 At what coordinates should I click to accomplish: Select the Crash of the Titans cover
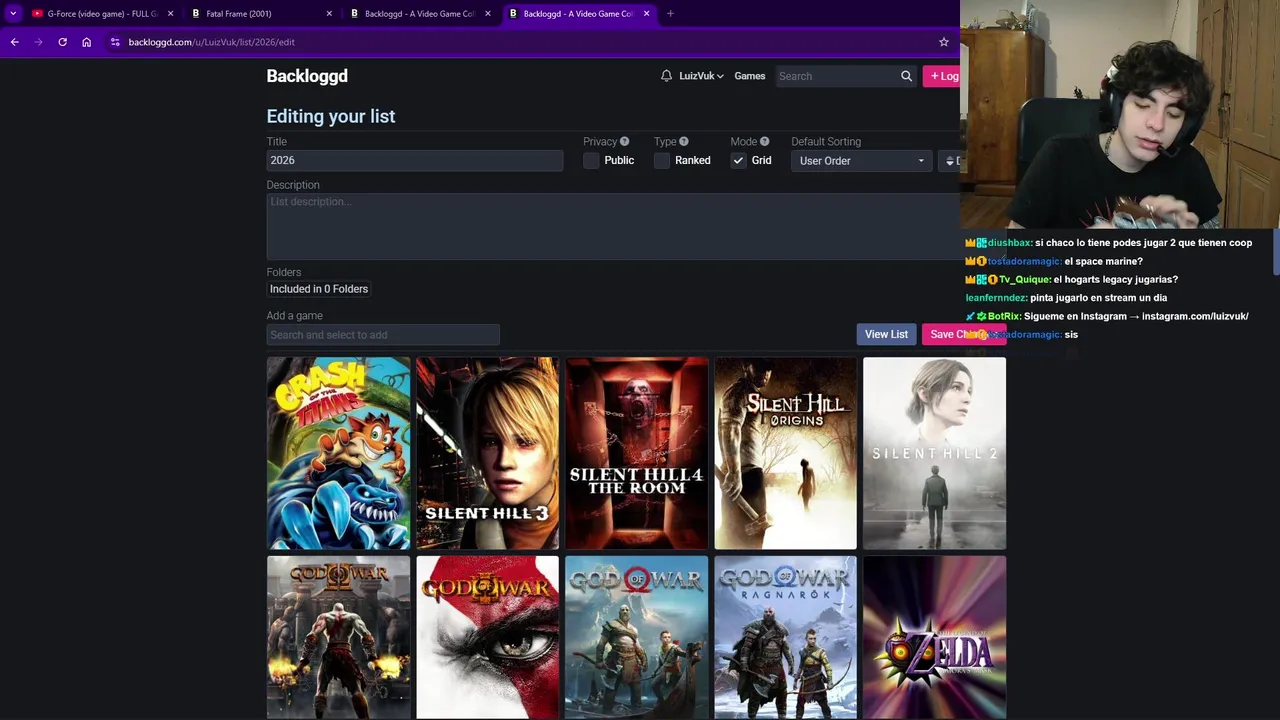tap(338, 453)
